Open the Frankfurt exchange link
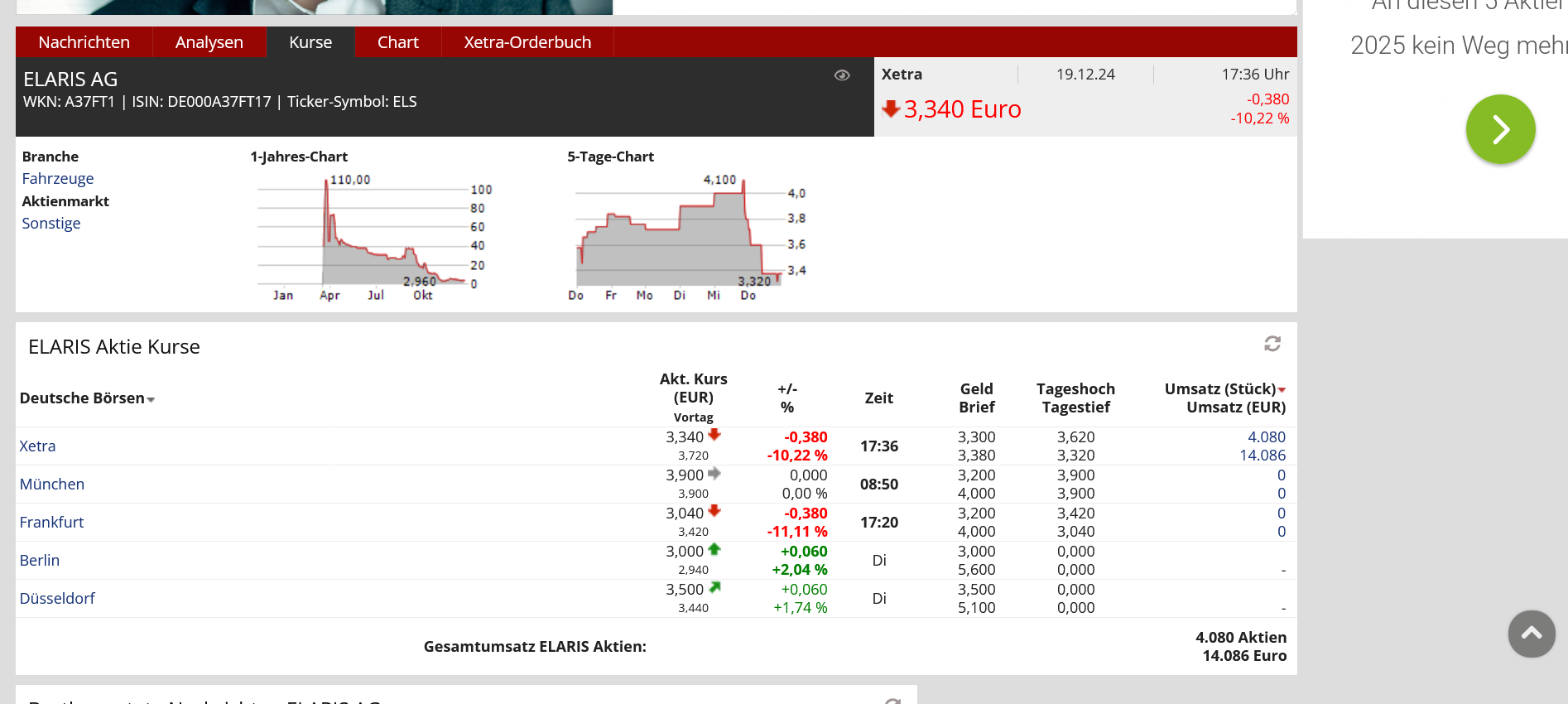This screenshot has width=1568, height=704. tap(51, 523)
